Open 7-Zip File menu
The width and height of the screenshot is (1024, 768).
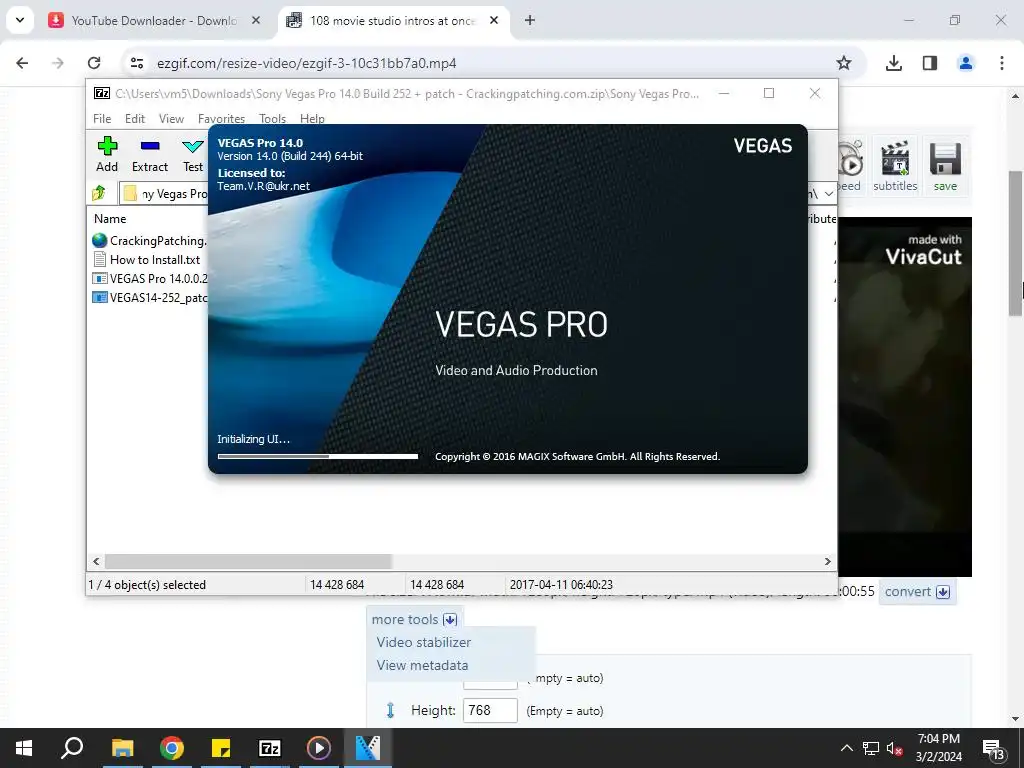coord(102,118)
